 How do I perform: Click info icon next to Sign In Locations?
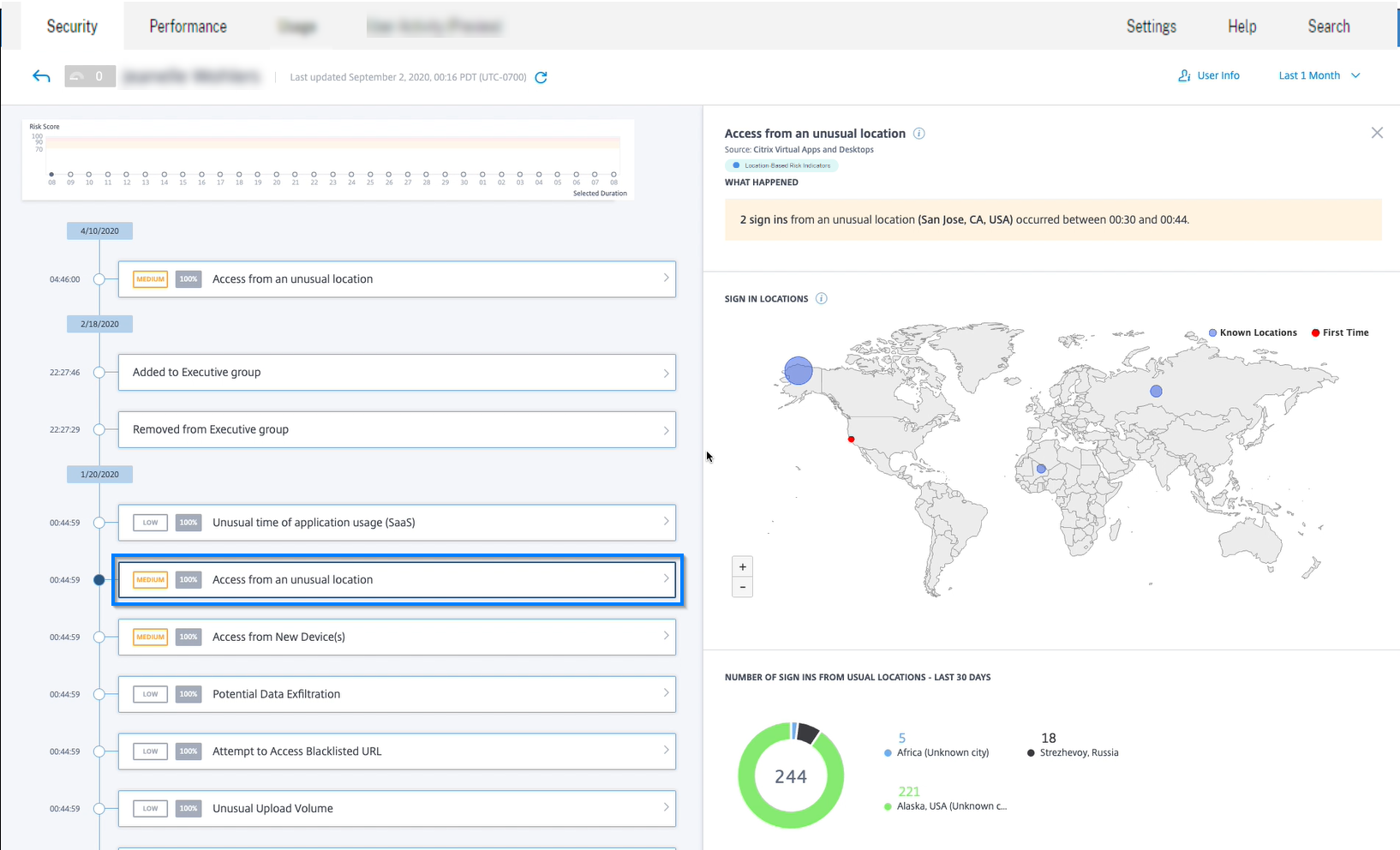coord(821,299)
